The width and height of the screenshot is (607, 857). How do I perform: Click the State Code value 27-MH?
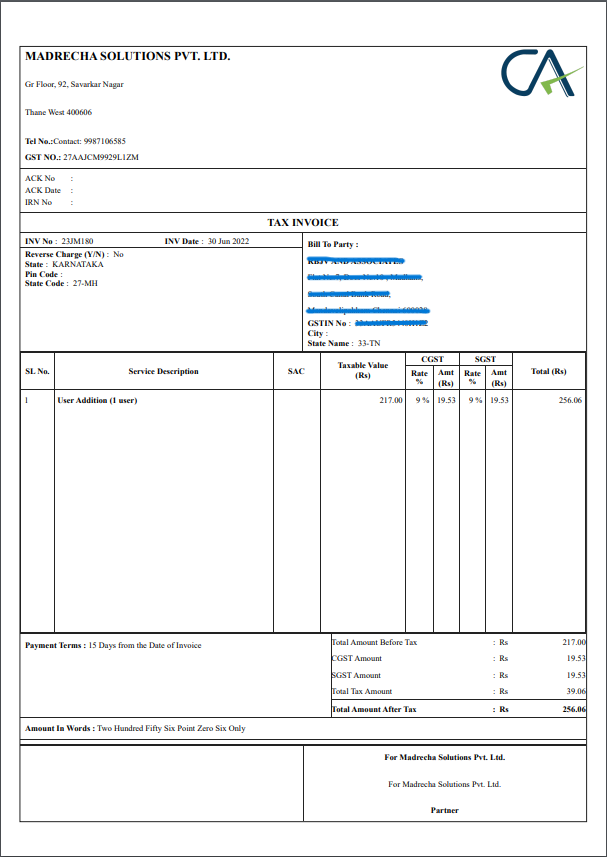click(x=85, y=284)
